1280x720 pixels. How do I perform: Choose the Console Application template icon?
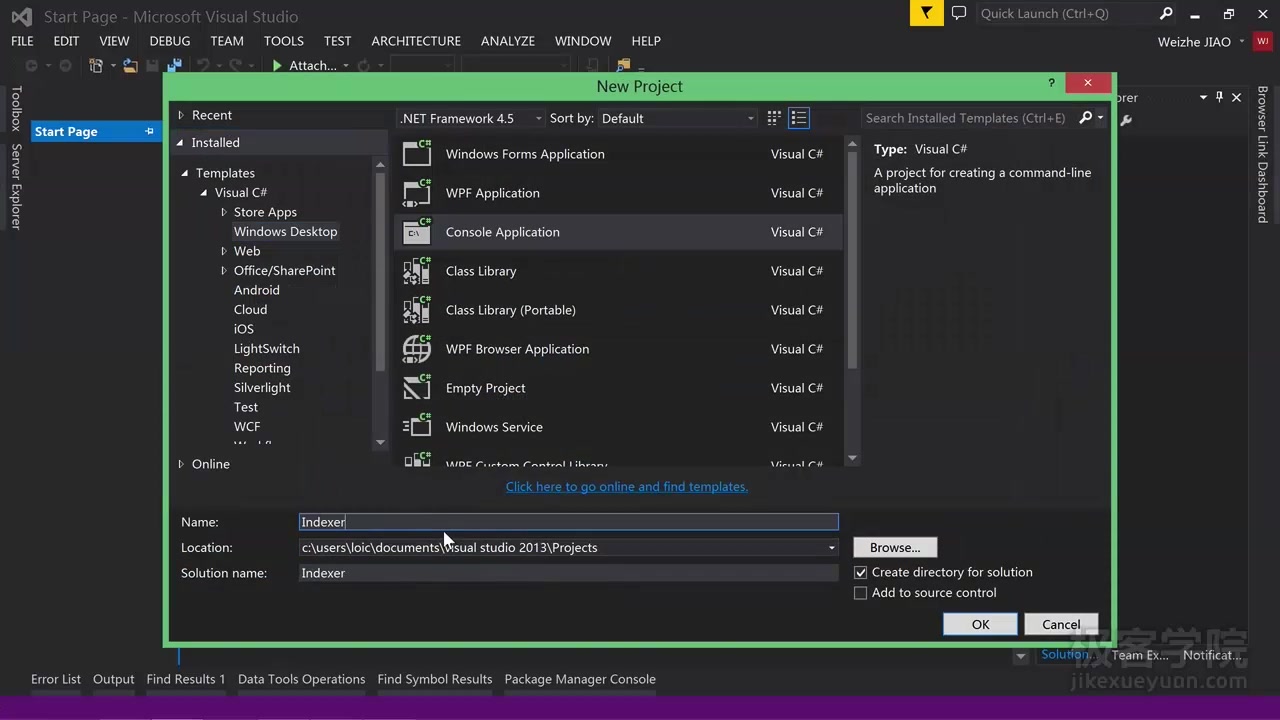pyautogui.click(x=417, y=231)
